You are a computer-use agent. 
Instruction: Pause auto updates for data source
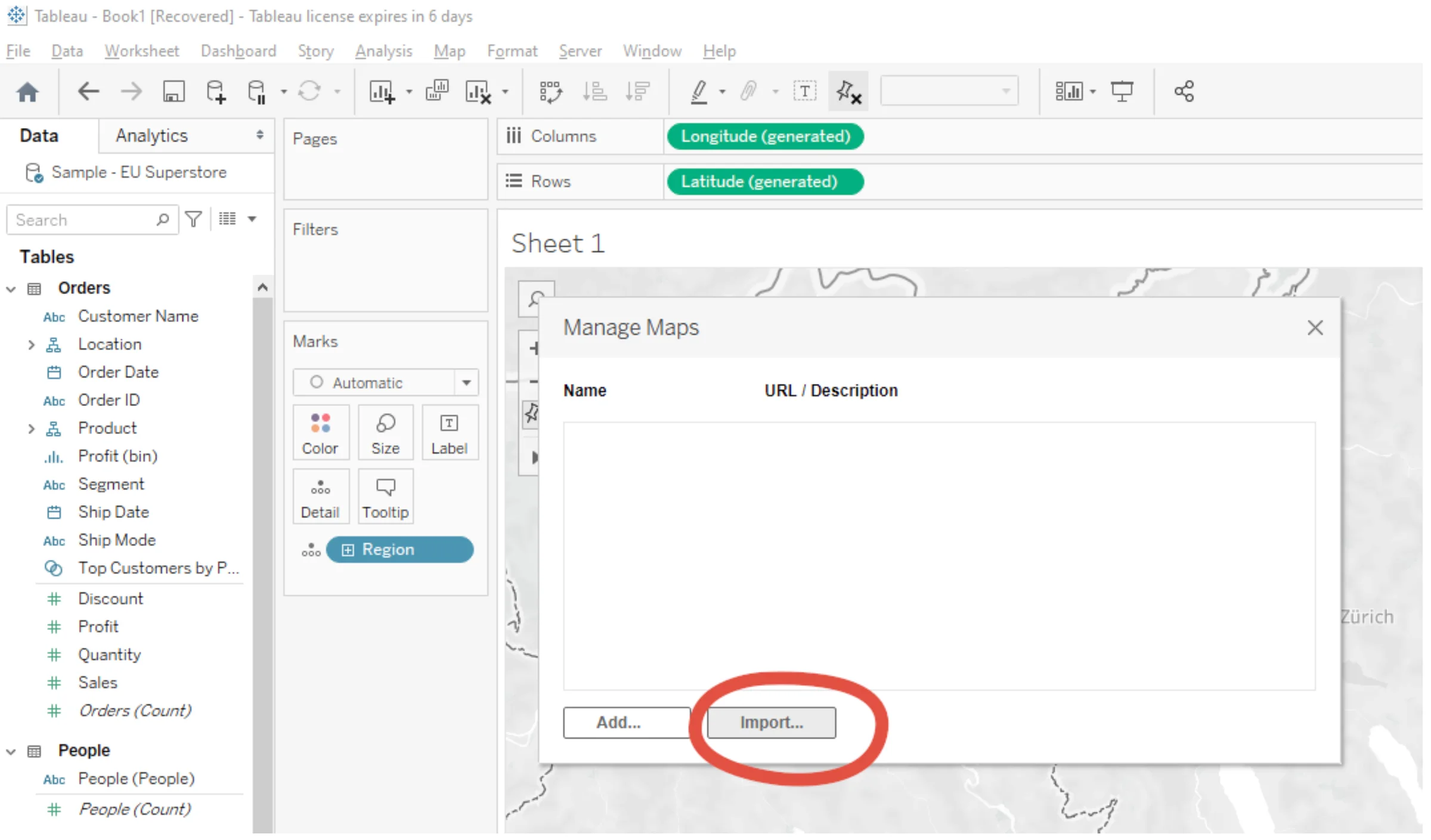[x=257, y=92]
